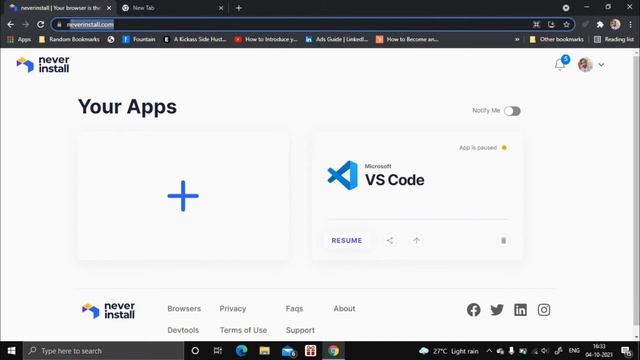Open the Fountain bookmark
The width and height of the screenshot is (640, 360).
tap(139, 40)
